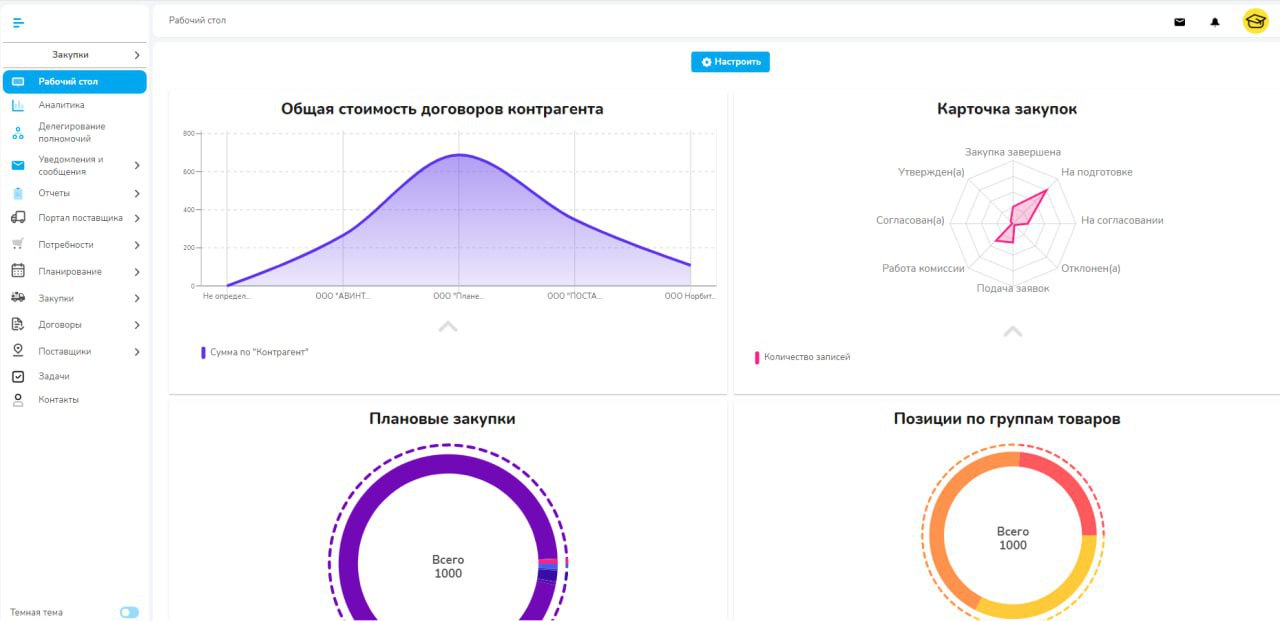
Task: Click the Настроить button
Action: (x=730, y=61)
